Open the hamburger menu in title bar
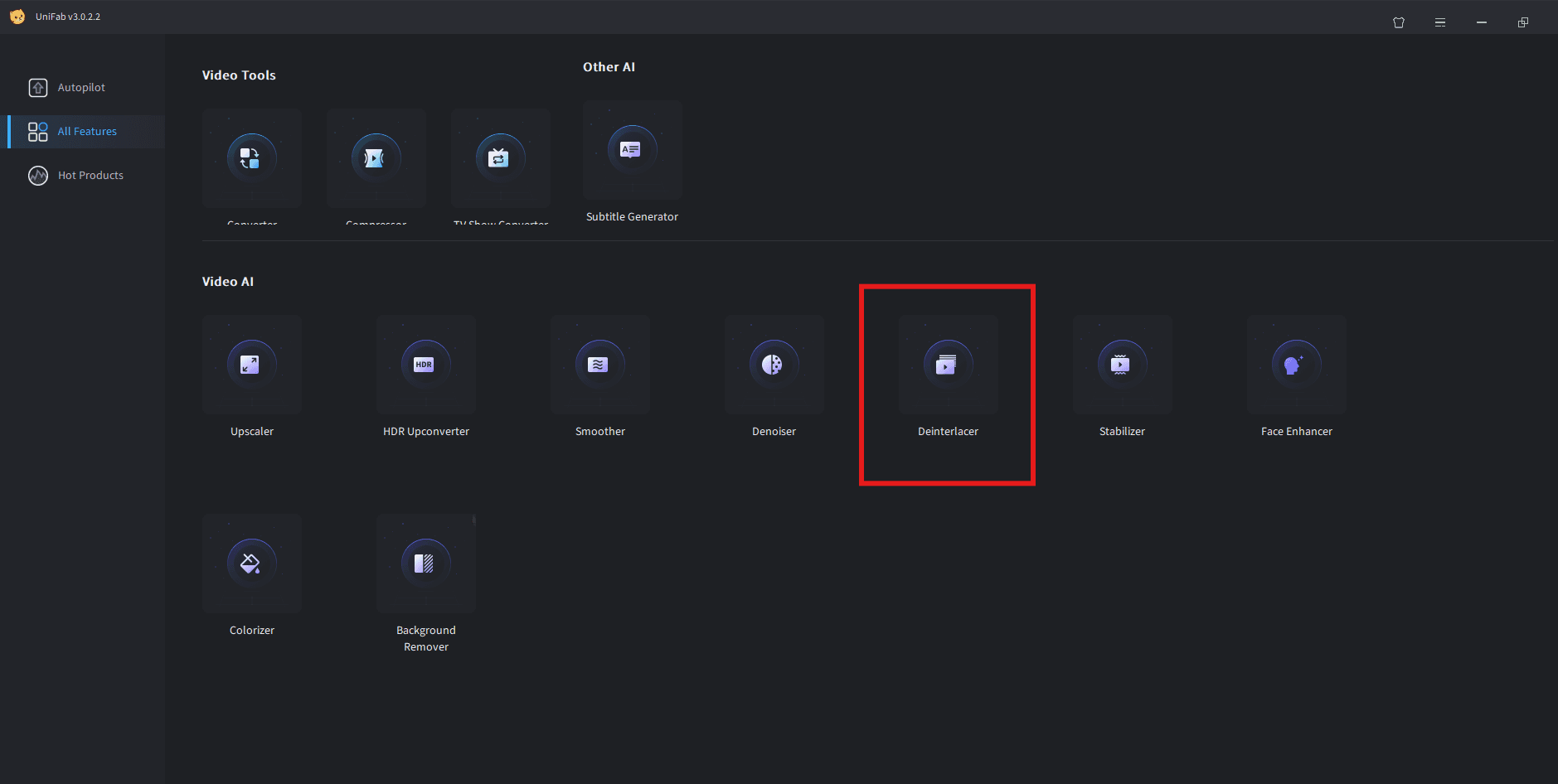Screen dimensions: 1558x784 coord(1440,22)
